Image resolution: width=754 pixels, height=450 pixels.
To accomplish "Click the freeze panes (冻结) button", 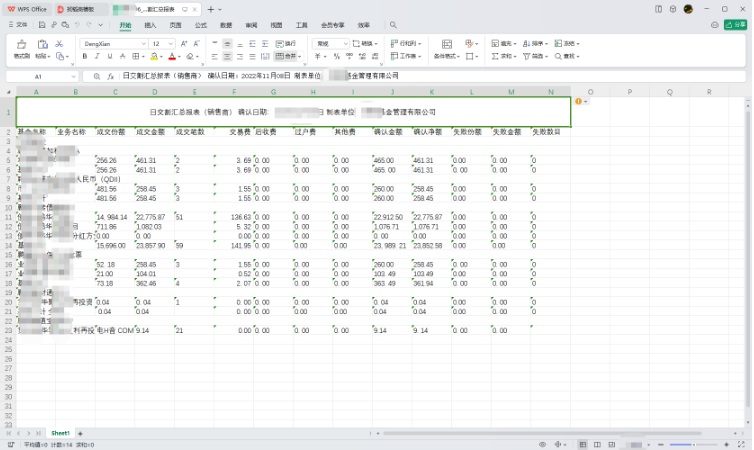I will [x=566, y=44].
